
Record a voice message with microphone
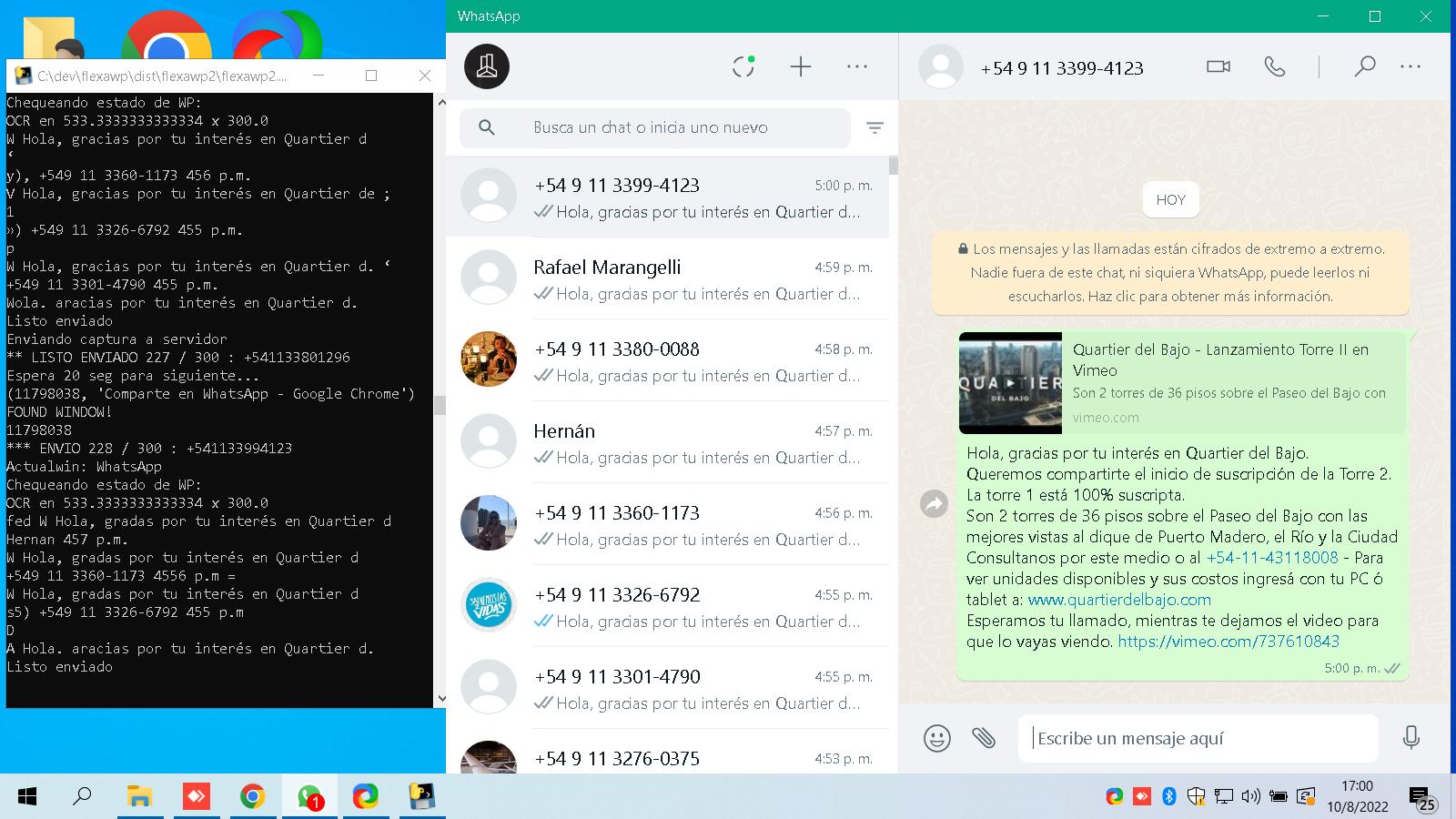1411,738
